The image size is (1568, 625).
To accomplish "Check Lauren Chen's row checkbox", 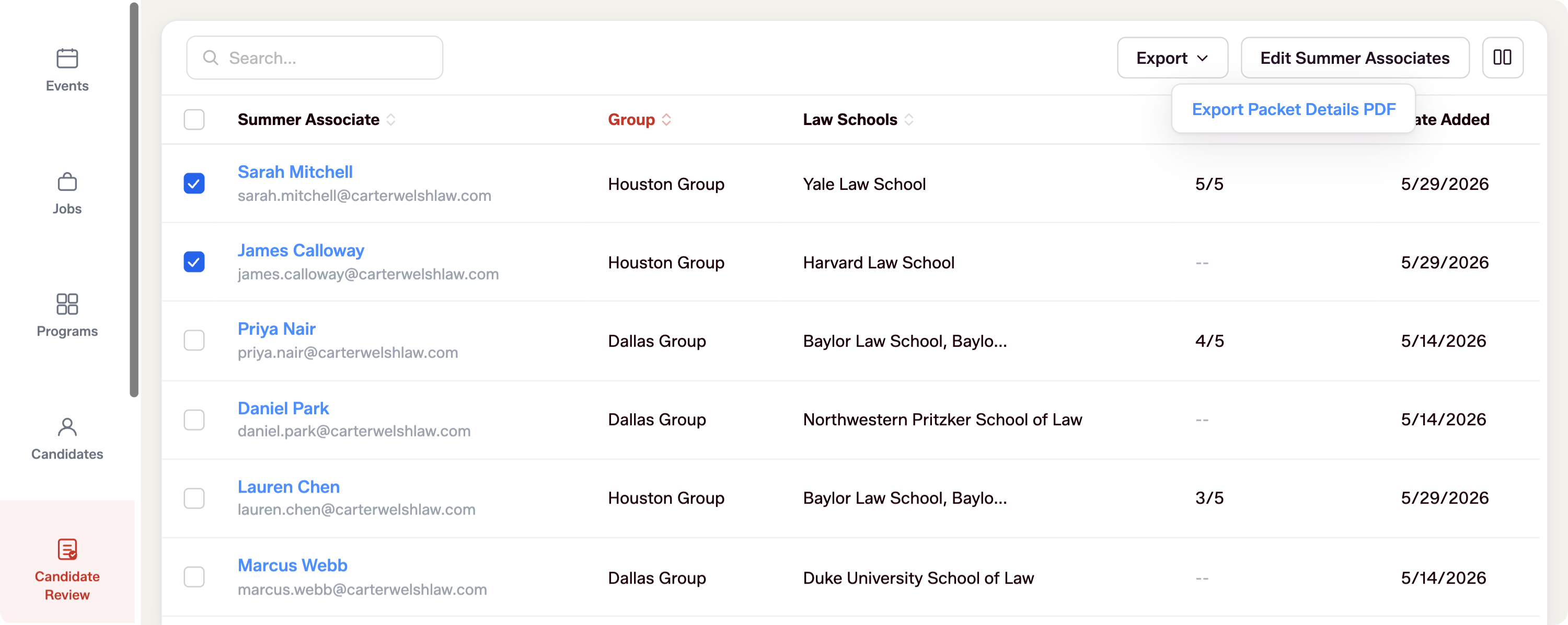I will click(x=194, y=498).
